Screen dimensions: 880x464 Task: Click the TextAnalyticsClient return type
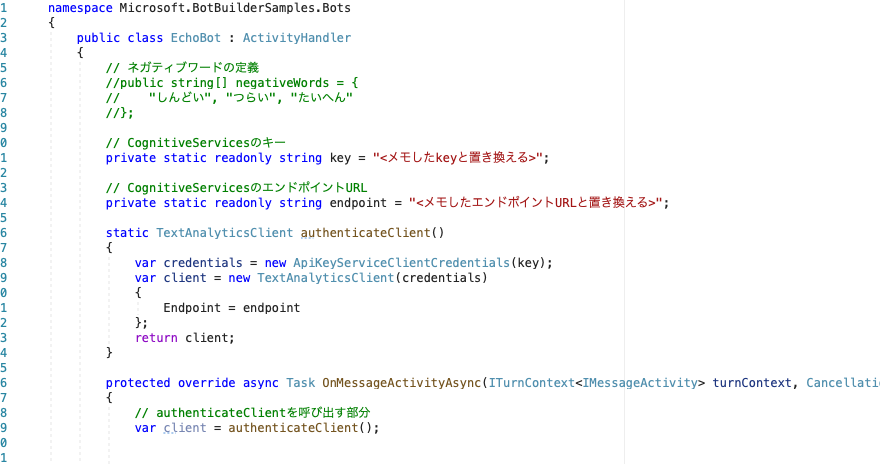[224, 233]
